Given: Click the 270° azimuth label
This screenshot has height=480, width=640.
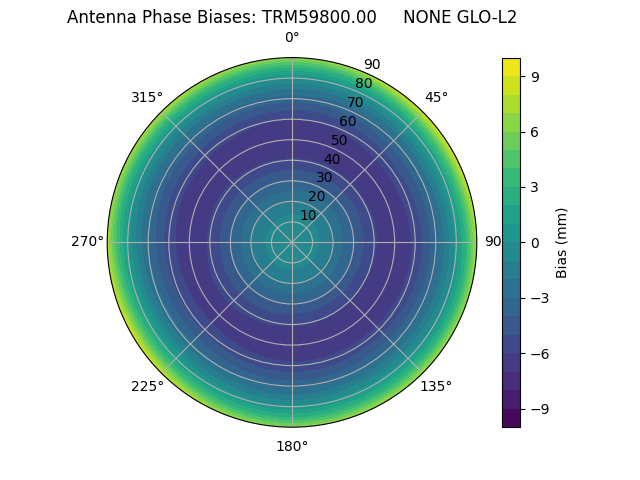Looking at the screenshot, I should [87, 241].
